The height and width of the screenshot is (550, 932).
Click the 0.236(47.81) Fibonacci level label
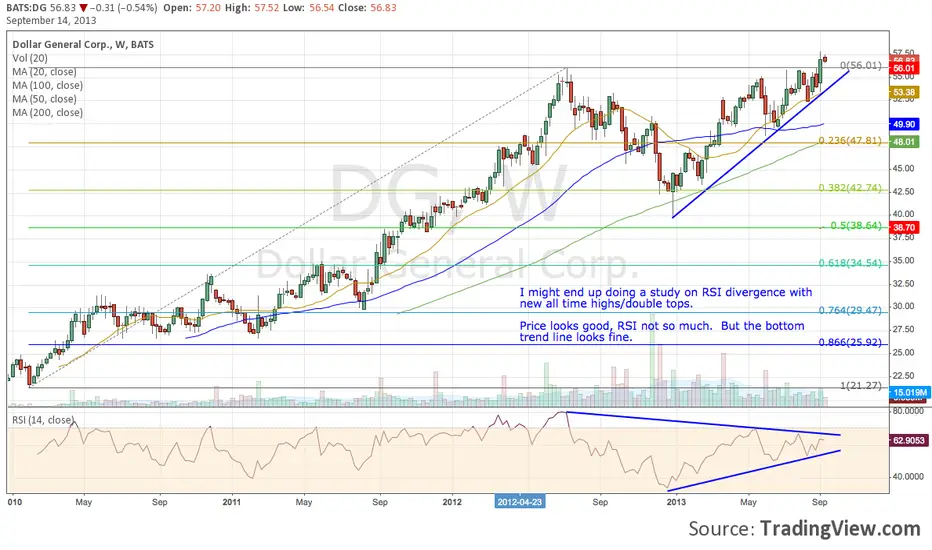coord(850,140)
